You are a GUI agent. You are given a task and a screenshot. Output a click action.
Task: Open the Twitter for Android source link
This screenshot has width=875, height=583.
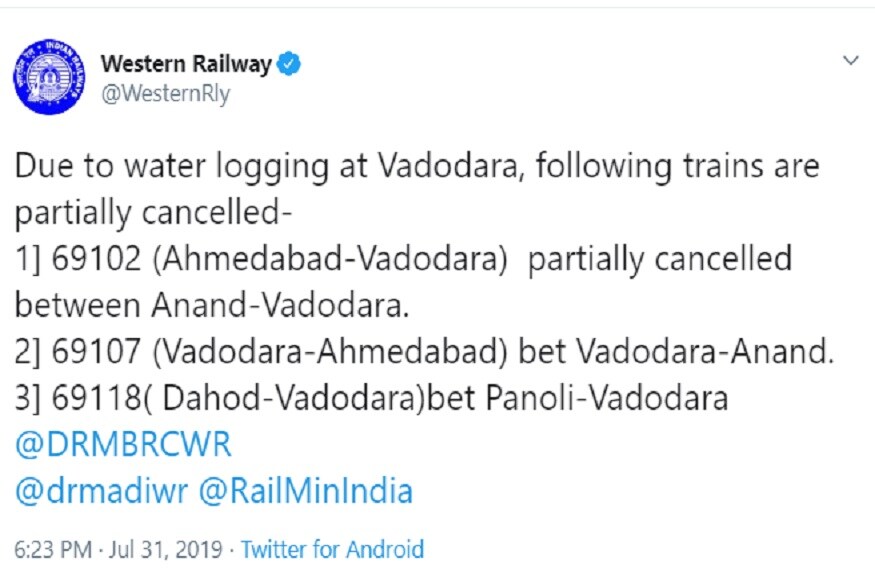pyautogui.click(x=333, y=550)
